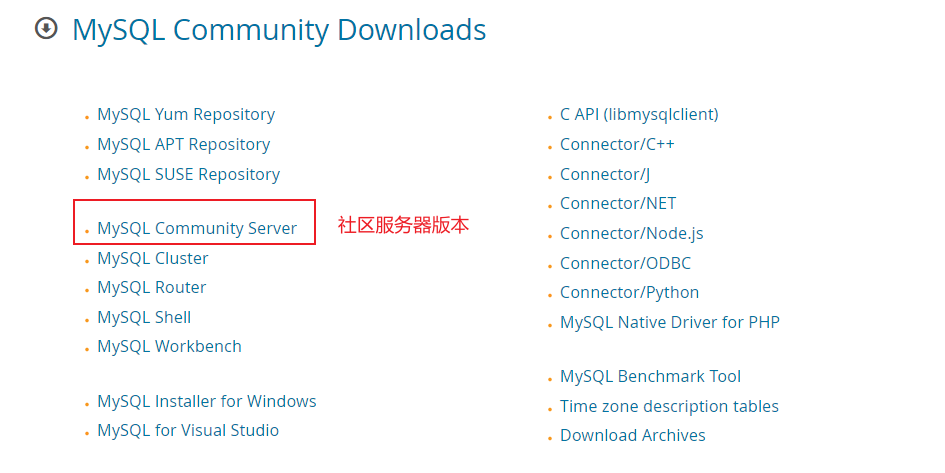Open C API (libmysqlclient) link
This screenshot has height=473, width=945.
(639, 114)
